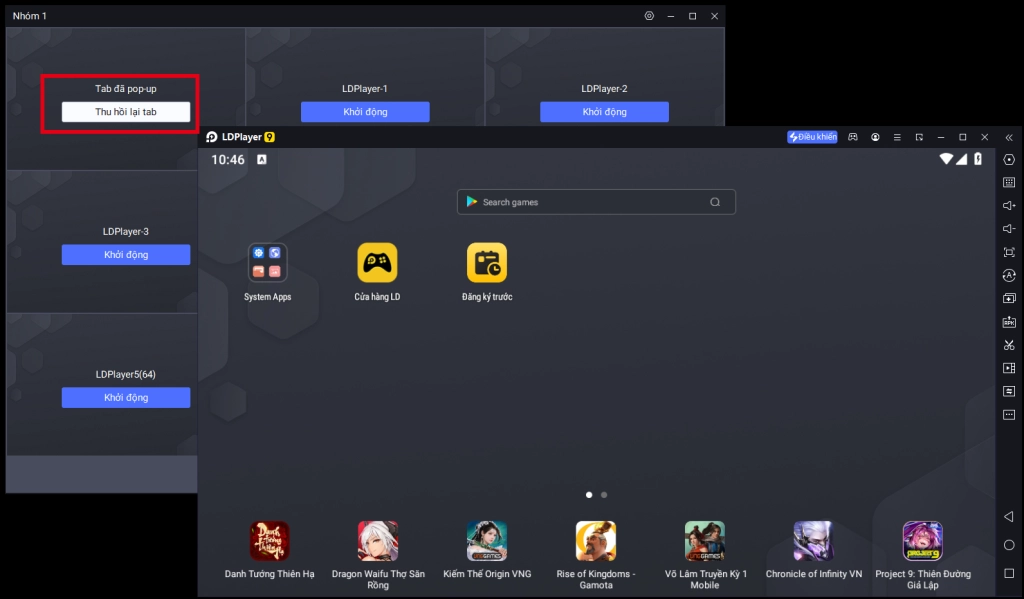Click the volume down icon
Viewport: 1024px width, 599px height.
coord(1009,229)
